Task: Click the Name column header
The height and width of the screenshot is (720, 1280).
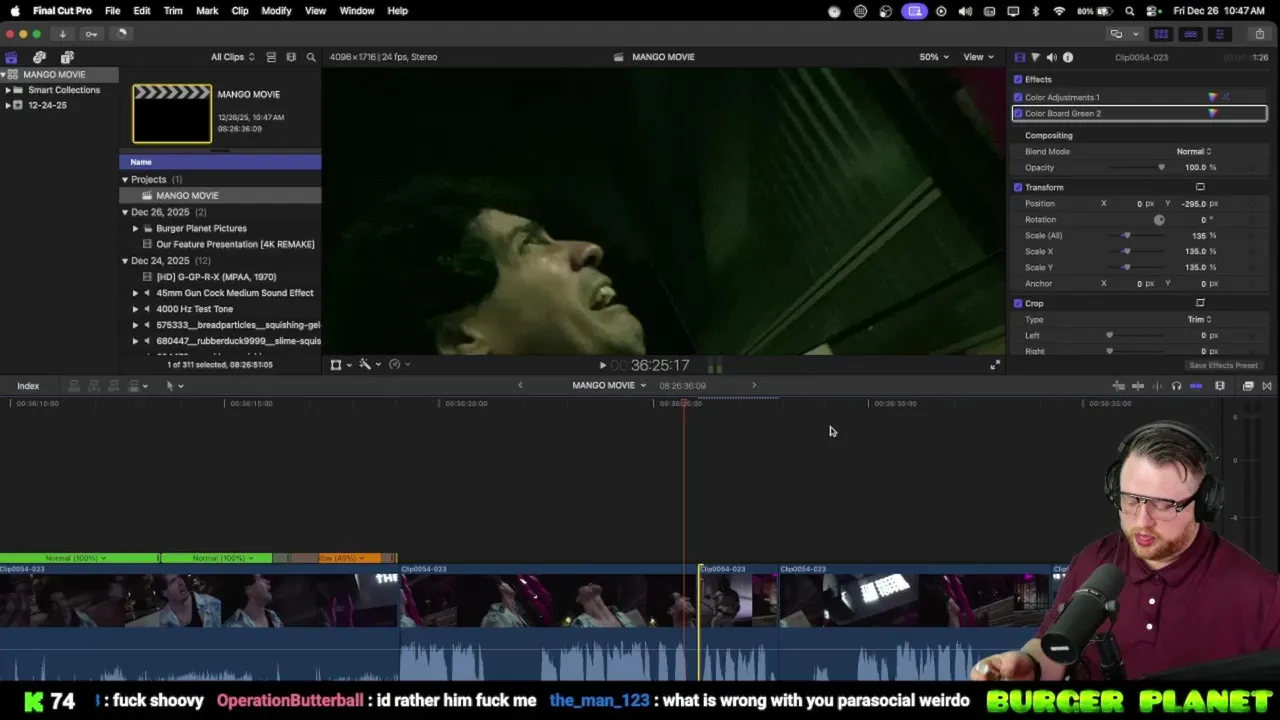Action: point(220,162)
